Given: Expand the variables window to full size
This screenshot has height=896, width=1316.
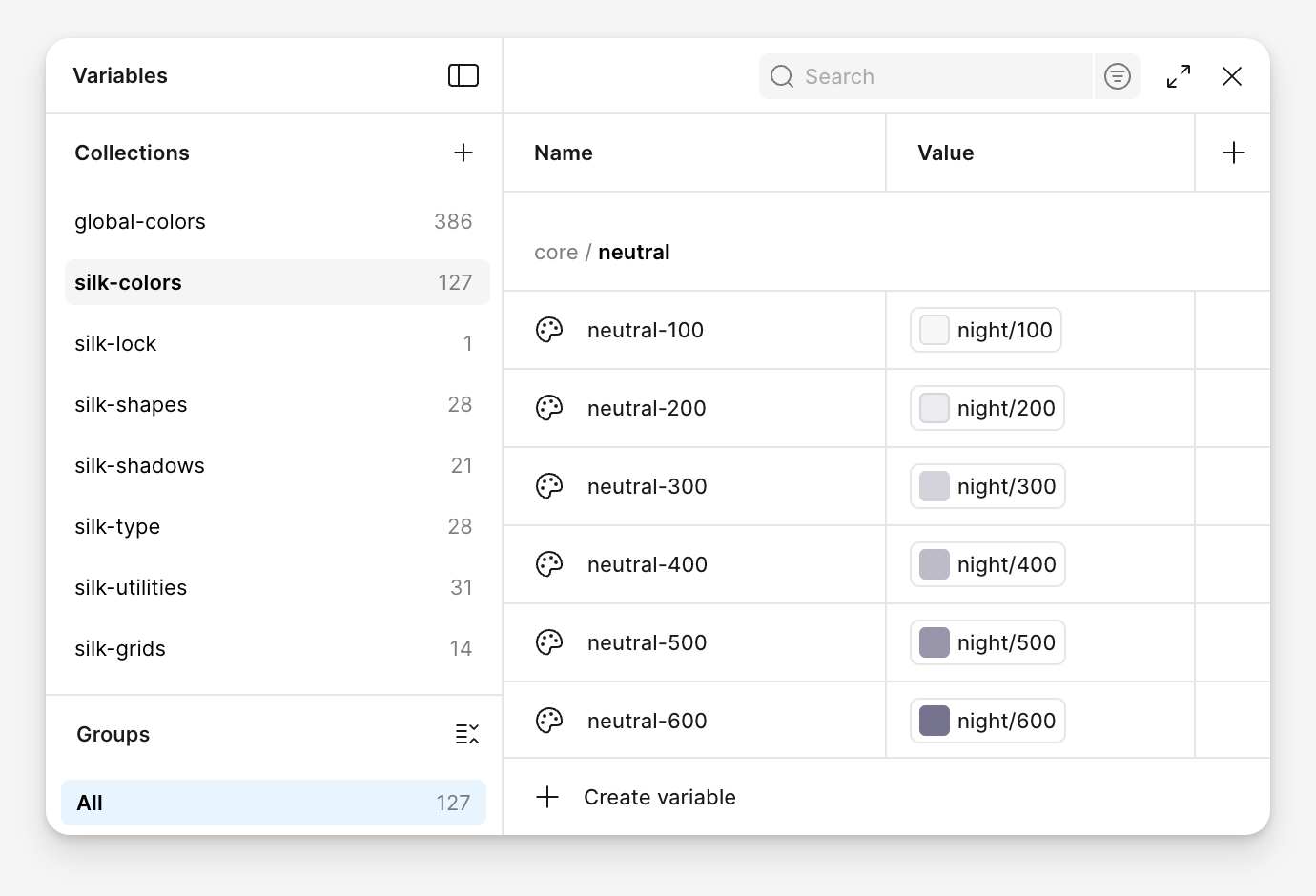Looking at the screenshot, I should pos(1179,76).
